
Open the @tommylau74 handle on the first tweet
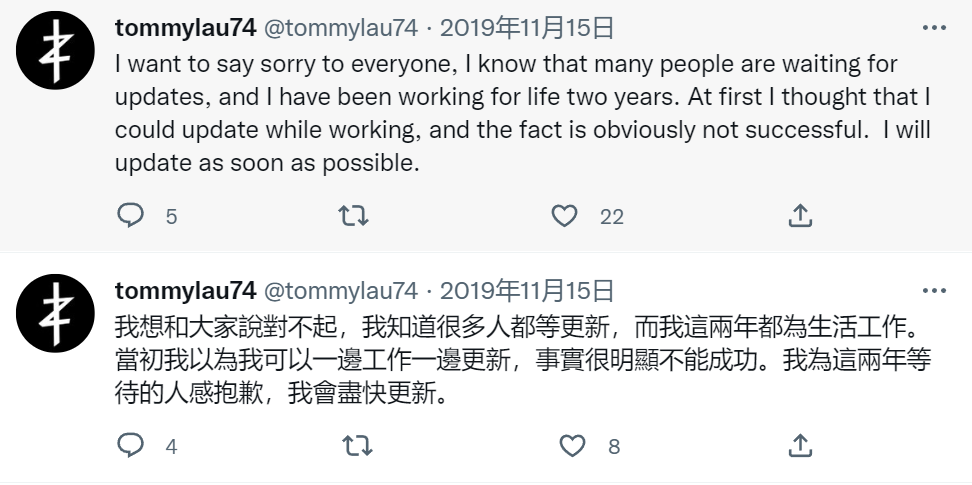tap(340, 29)
